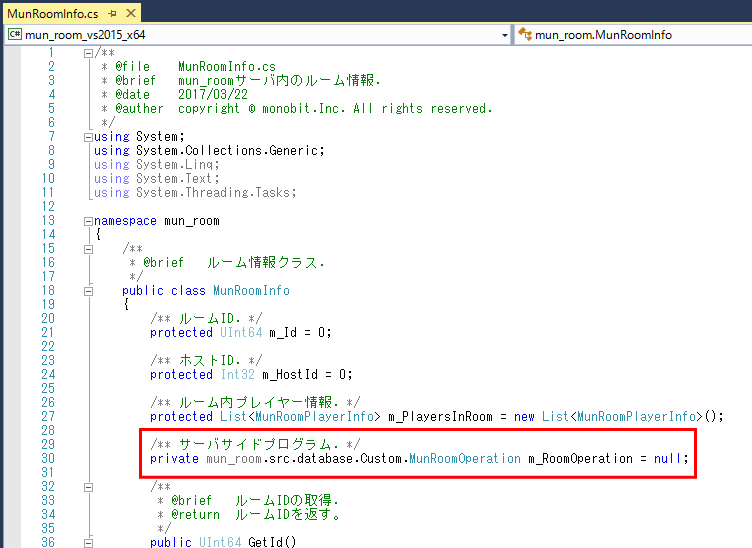Click m_HostId variable on line 24
Screen dimensions: 752x548
(x=290, y=374)
